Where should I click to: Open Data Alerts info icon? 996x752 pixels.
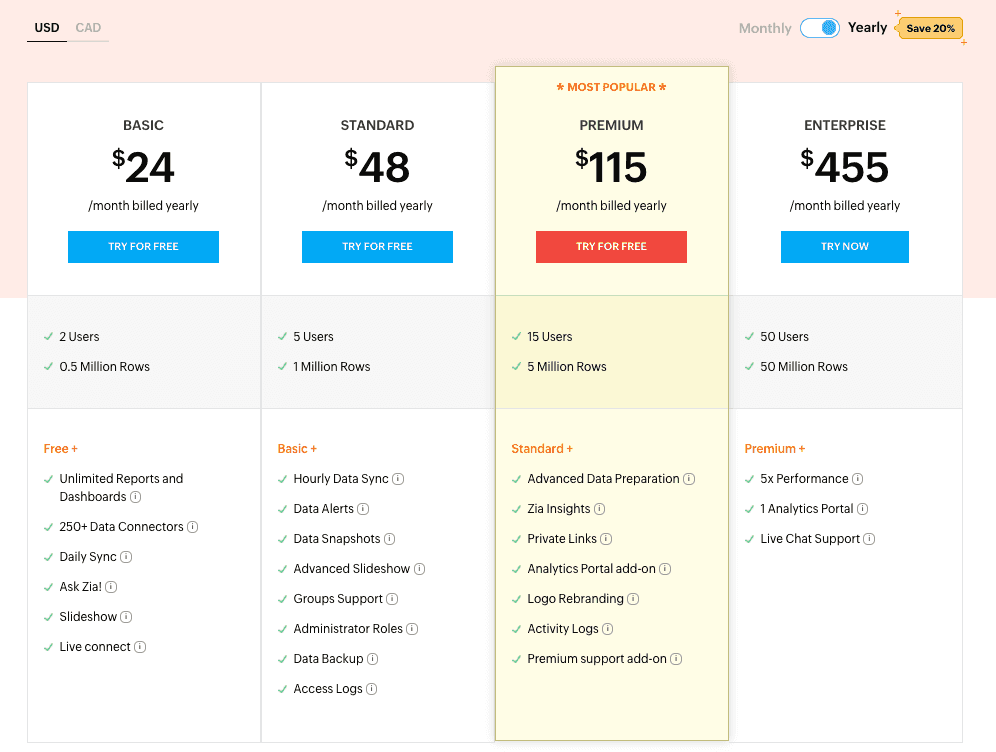pos(363,509)
